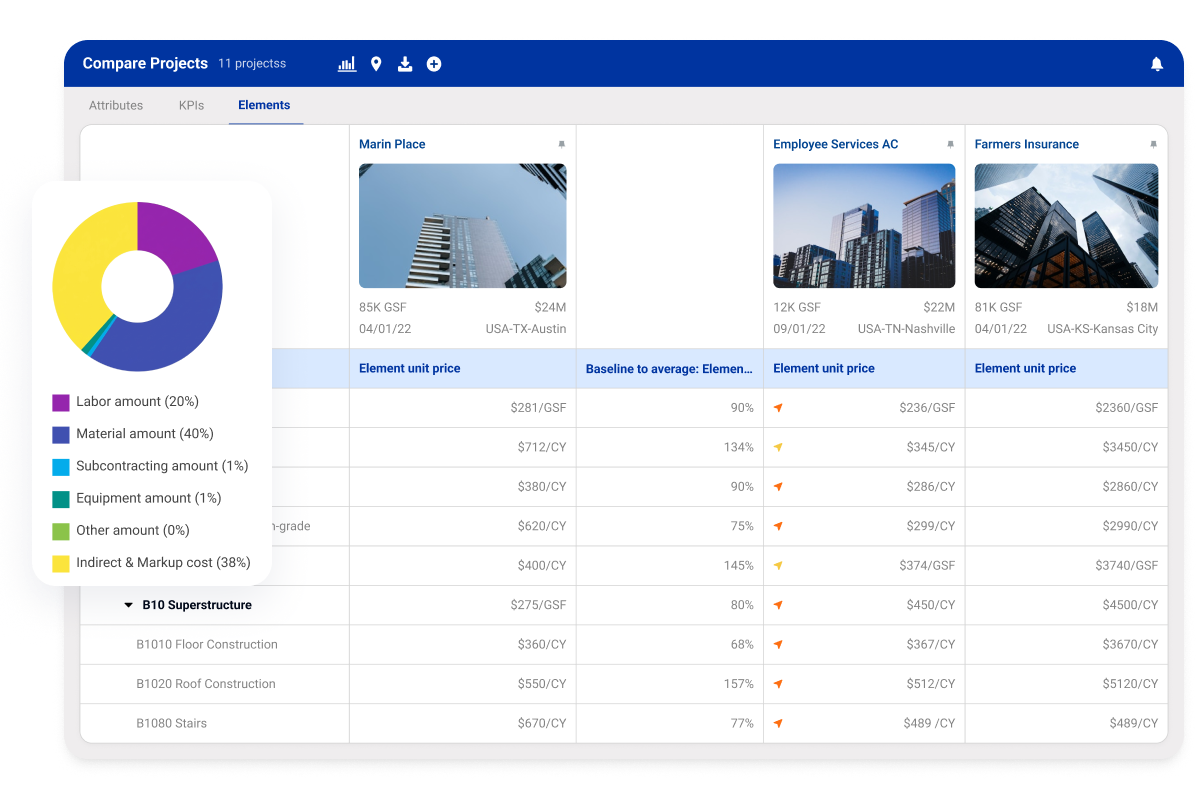
Task: Click the Other amount green swatch
Action: 61,531
